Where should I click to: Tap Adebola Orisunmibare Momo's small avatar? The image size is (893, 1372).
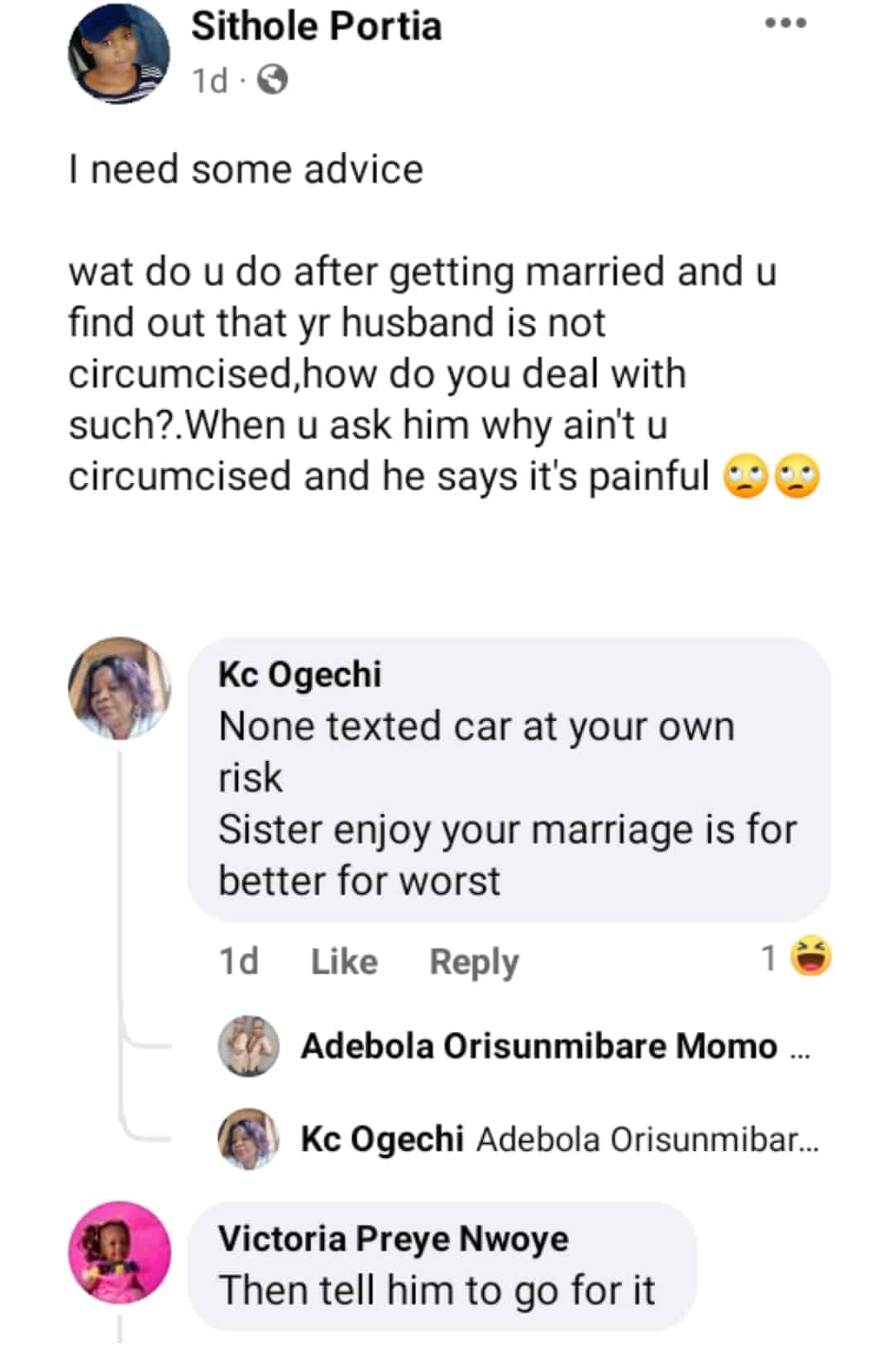(248, 1046)
